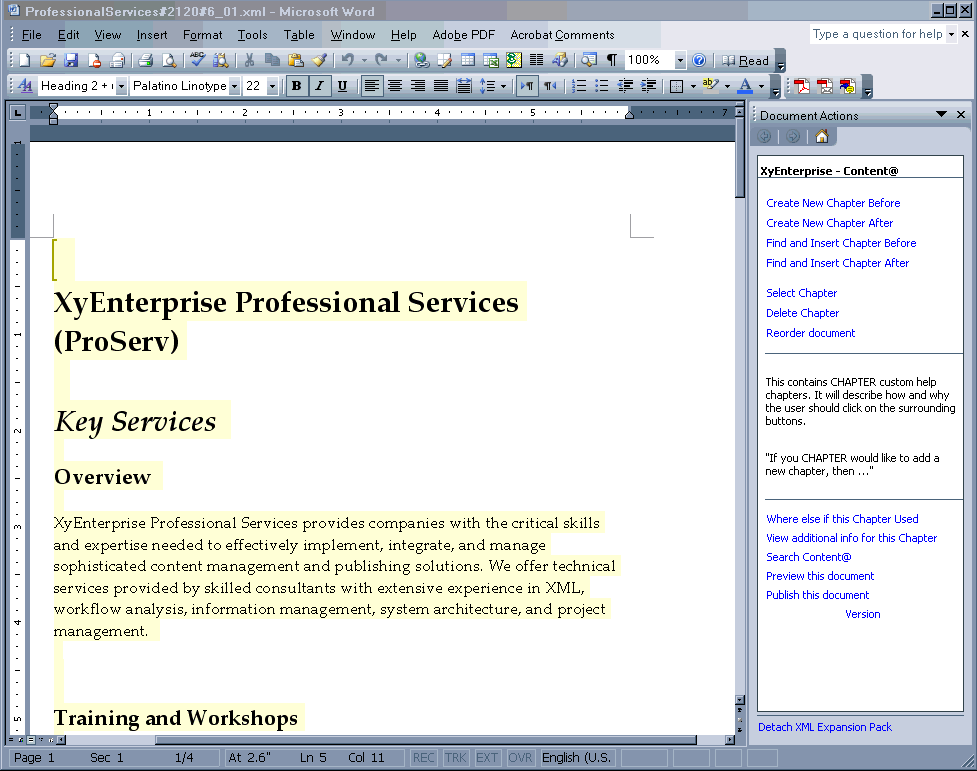Copy the selection

tap(272, 60)
